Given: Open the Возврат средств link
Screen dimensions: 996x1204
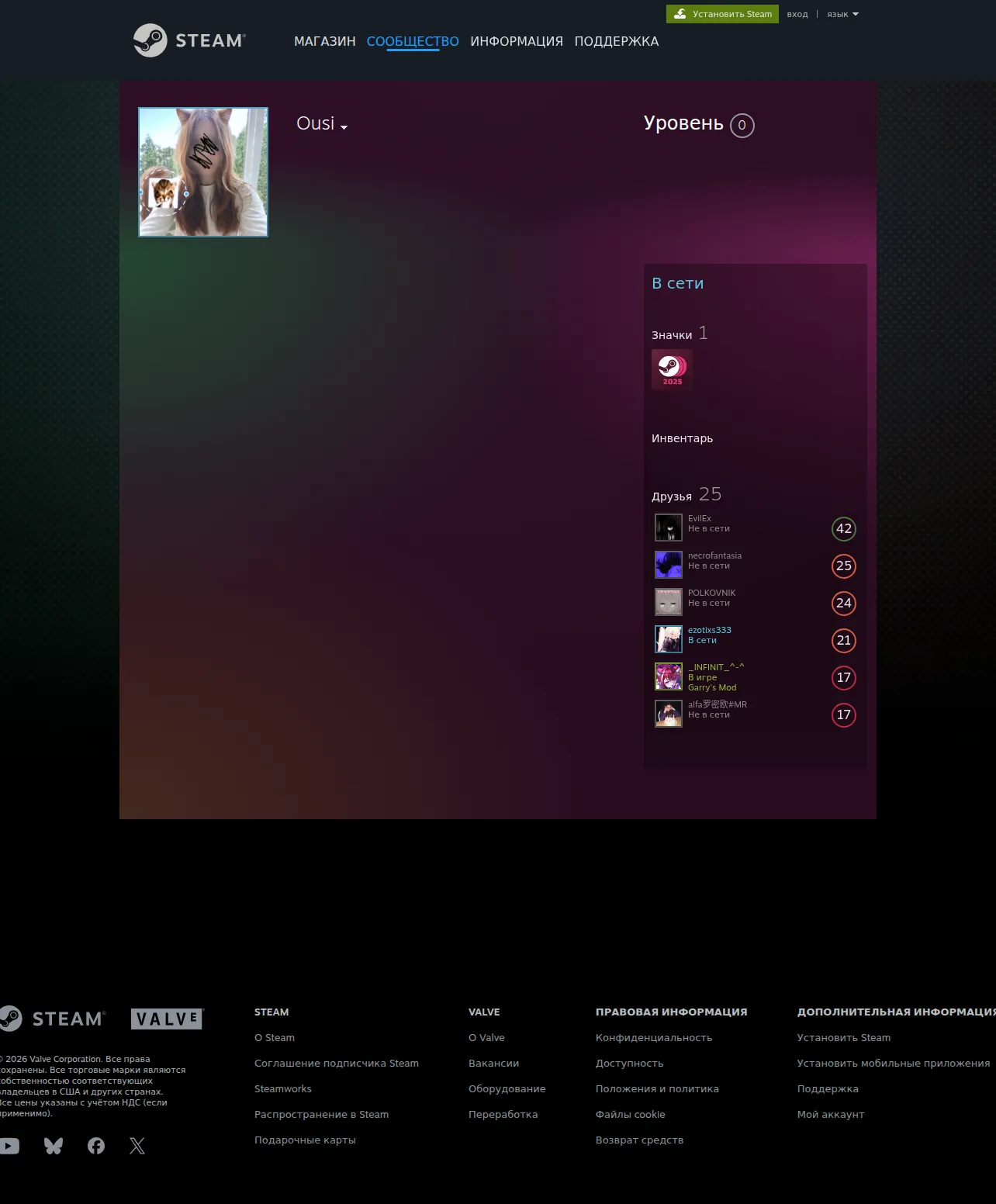Looking at the screenshot, I should point(640,1140).
